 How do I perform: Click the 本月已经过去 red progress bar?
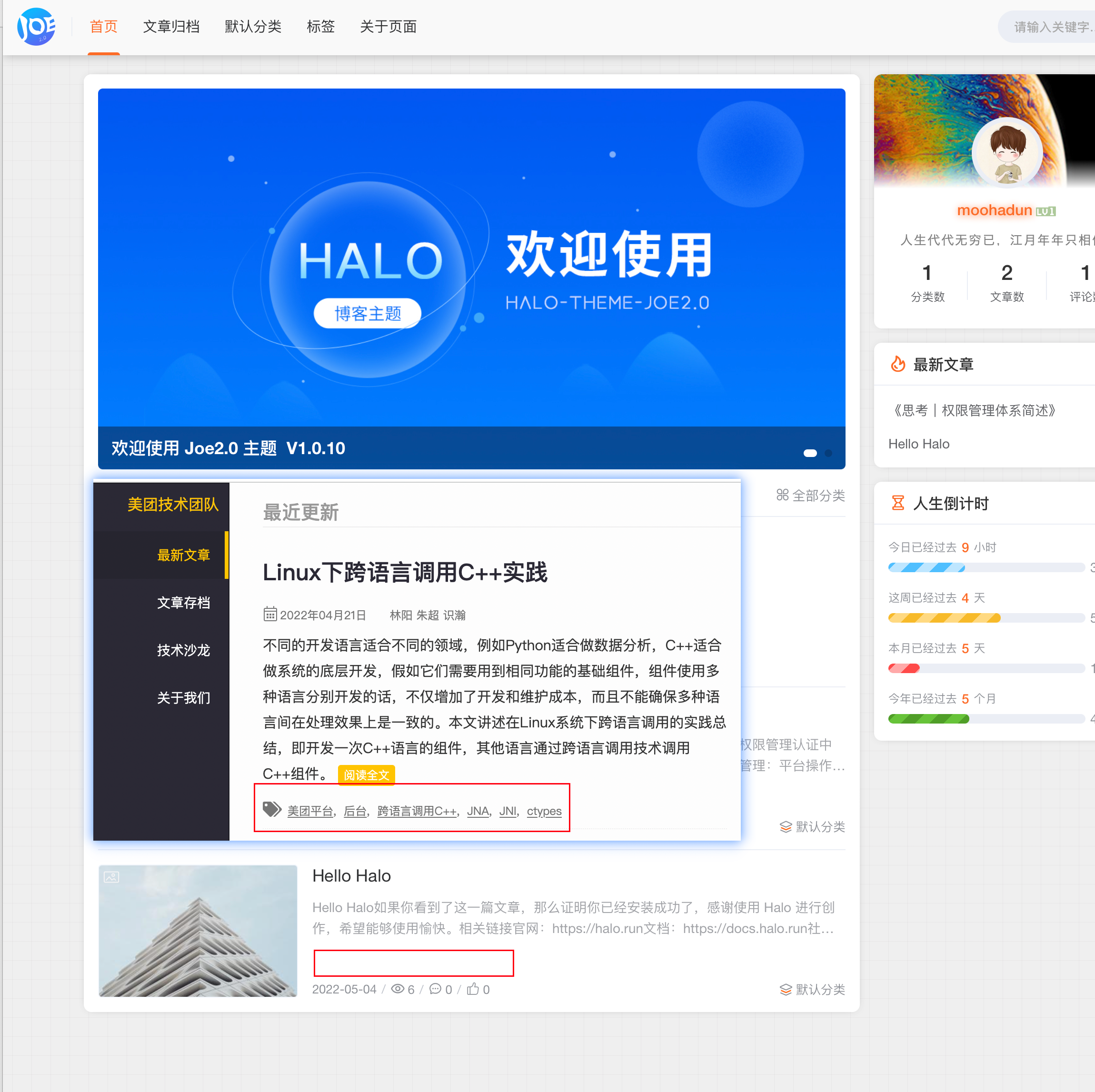(986, 668)
